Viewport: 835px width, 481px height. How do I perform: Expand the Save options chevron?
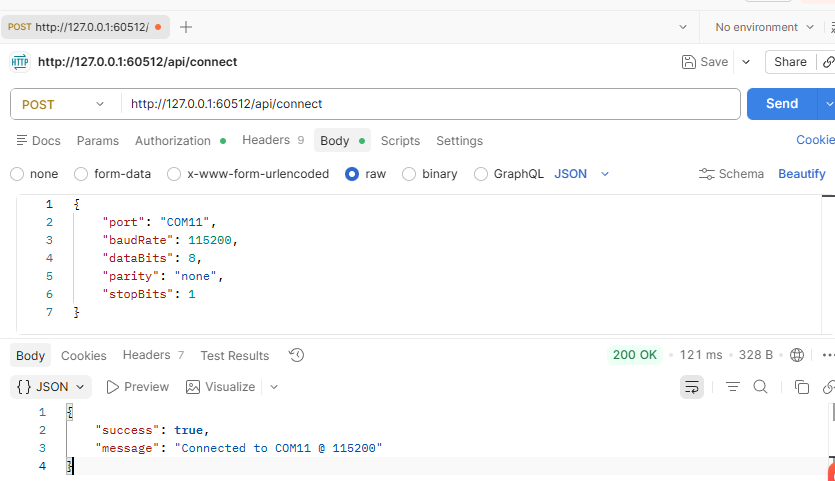tap(746, 62)
